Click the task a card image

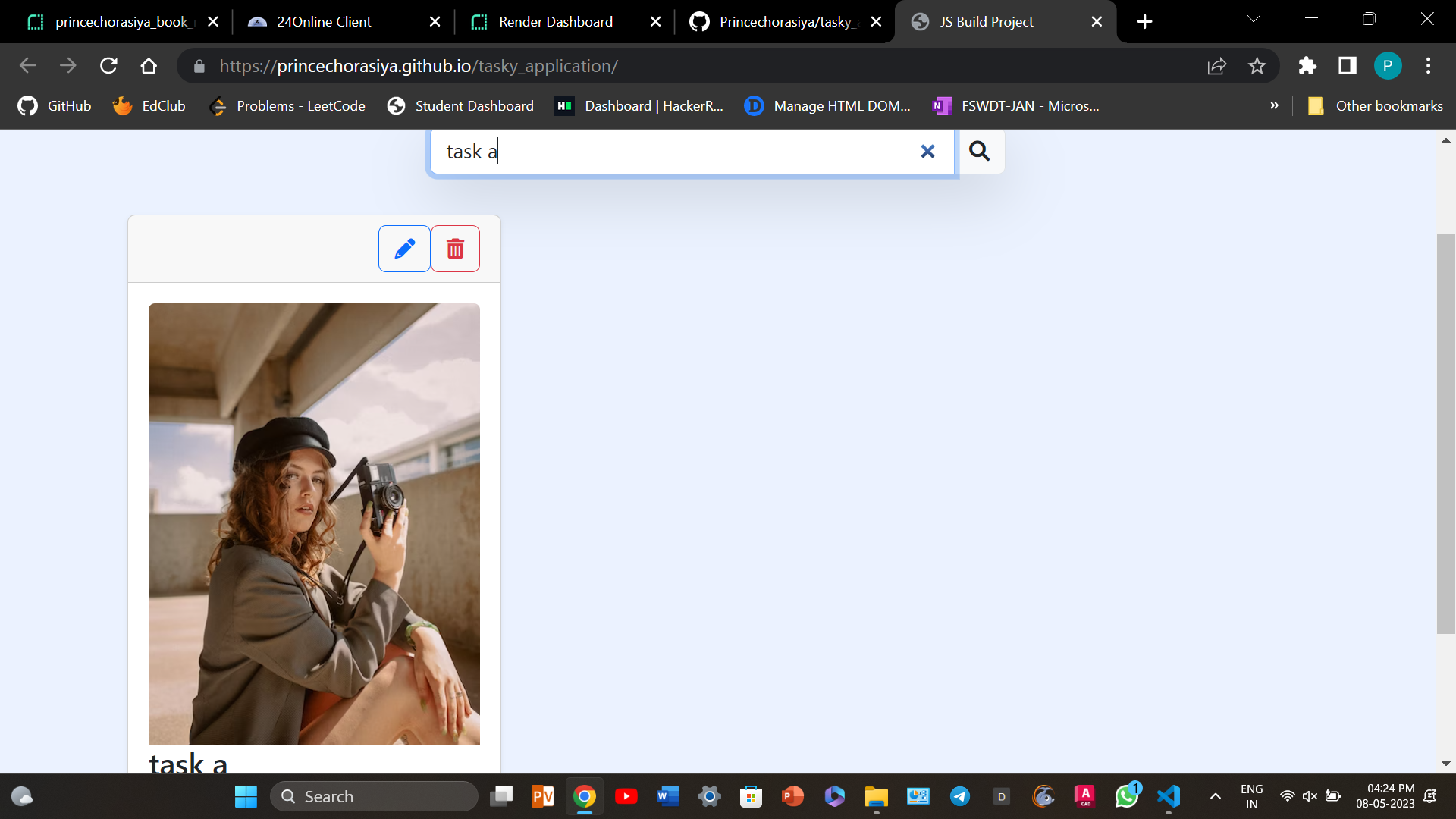tap(314, 523)
